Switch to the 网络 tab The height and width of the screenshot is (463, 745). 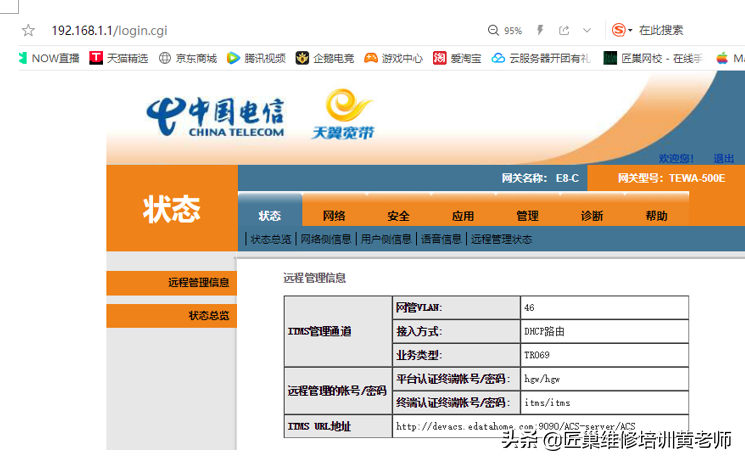coord(334,216)
